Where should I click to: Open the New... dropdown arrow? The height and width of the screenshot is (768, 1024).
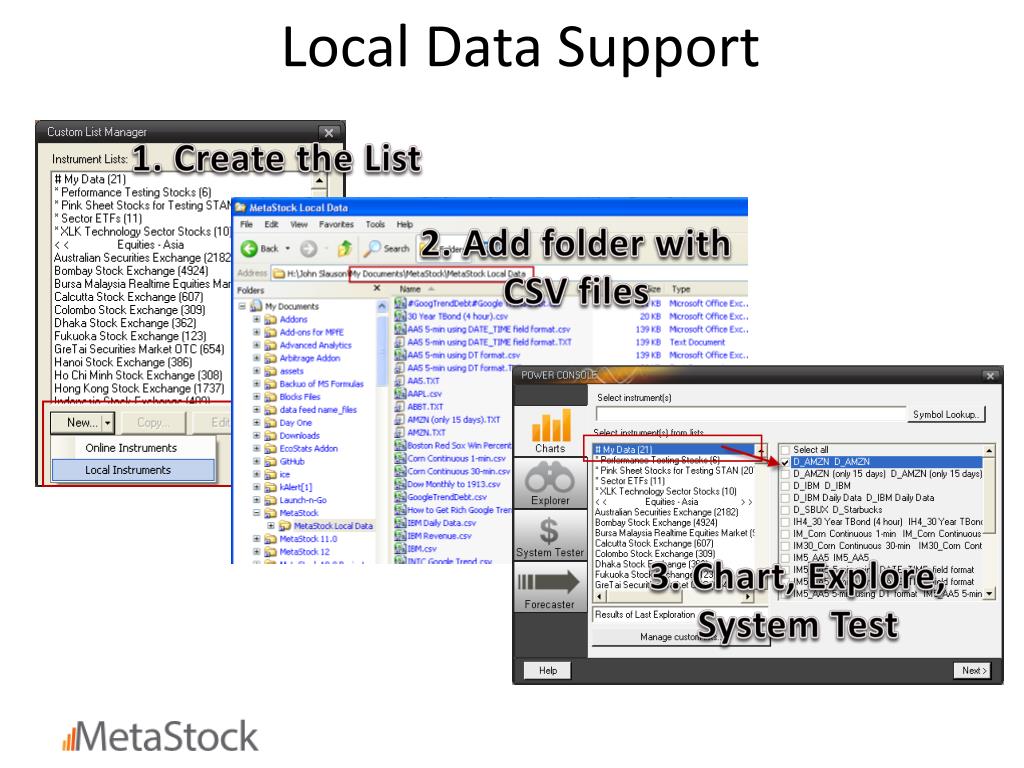coord(108,423)
